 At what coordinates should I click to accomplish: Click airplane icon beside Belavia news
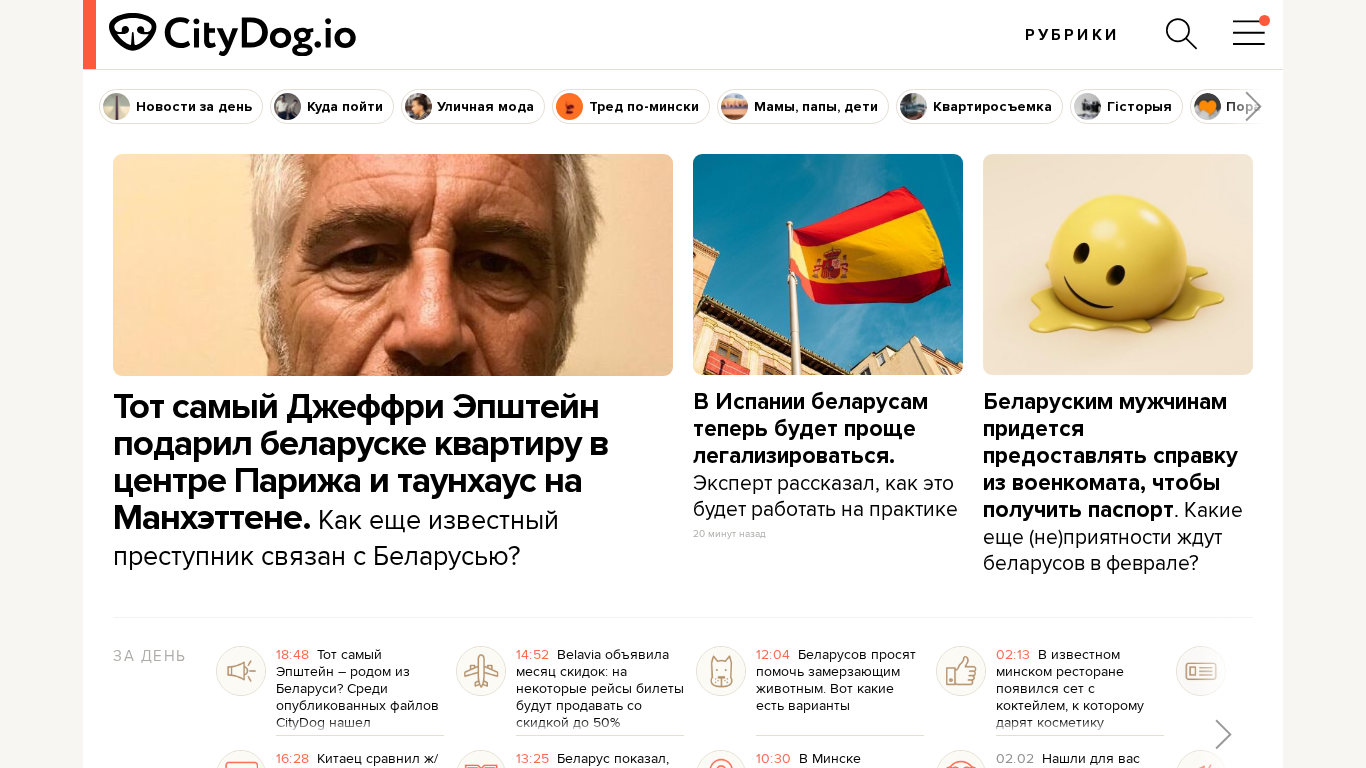[481, 671]
